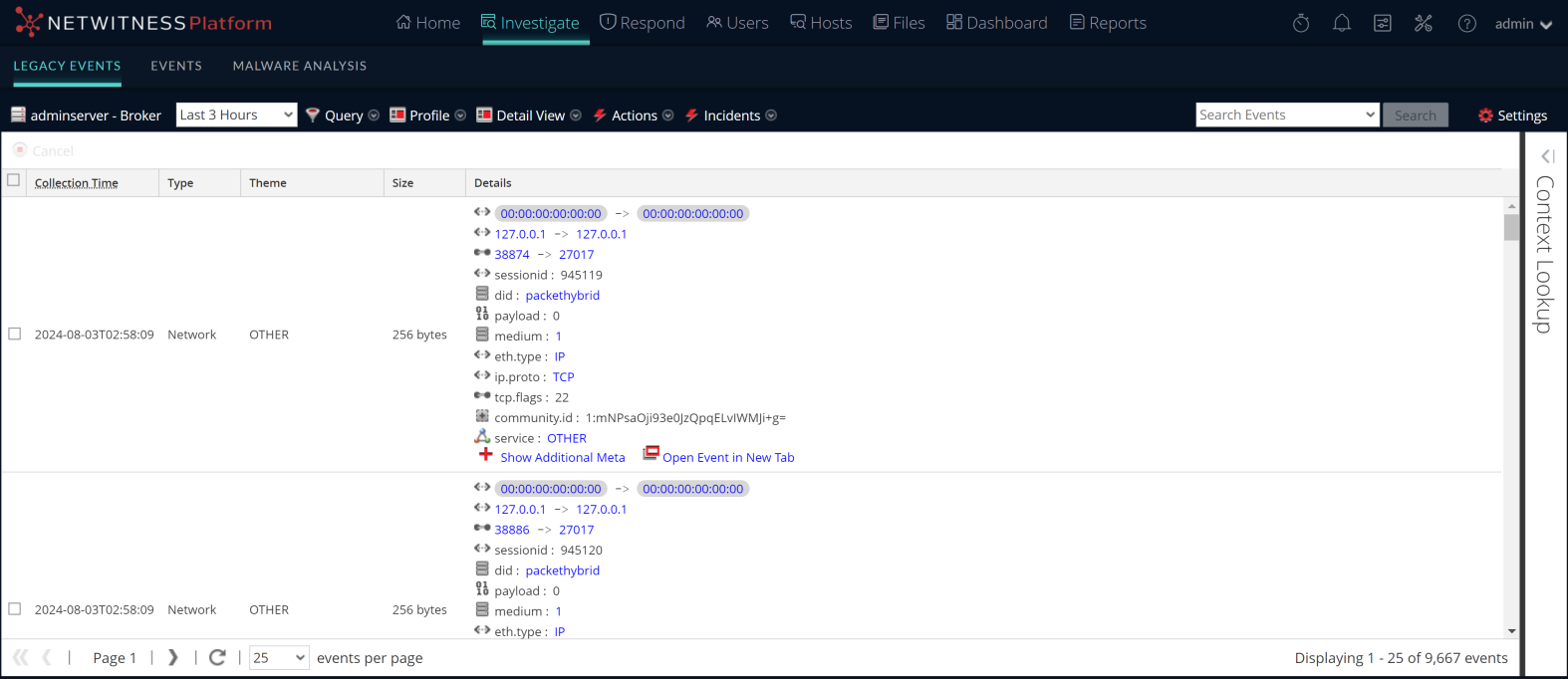Open the Users menu
The image size is (1568, 679).
pyautogui.click(x=737, y=23)
